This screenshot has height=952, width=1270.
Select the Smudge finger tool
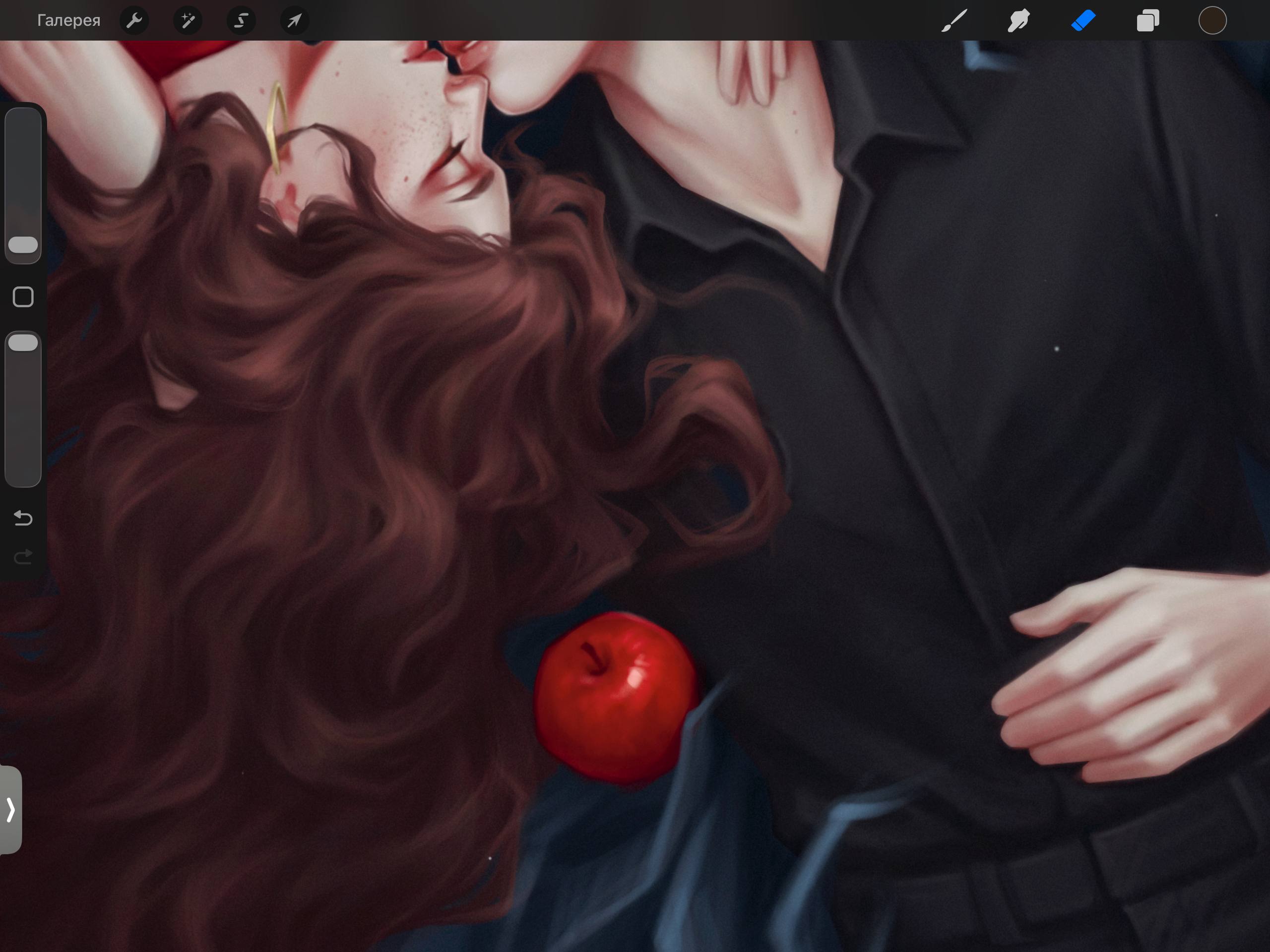pos(1018,21)
